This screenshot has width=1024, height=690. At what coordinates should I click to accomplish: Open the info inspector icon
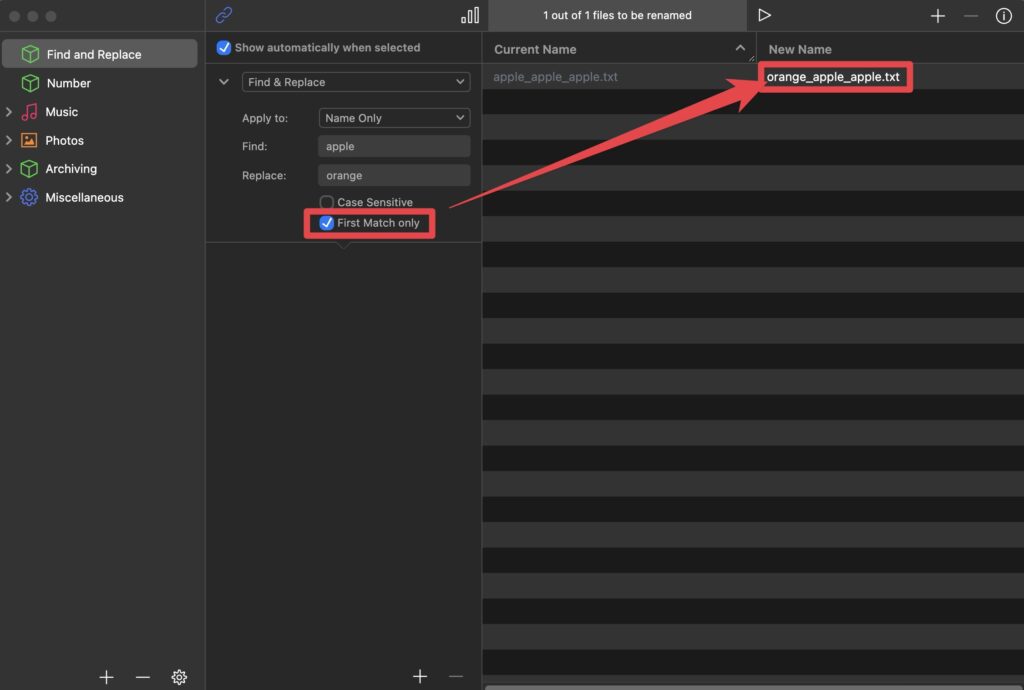click(x=1003, y=16)
